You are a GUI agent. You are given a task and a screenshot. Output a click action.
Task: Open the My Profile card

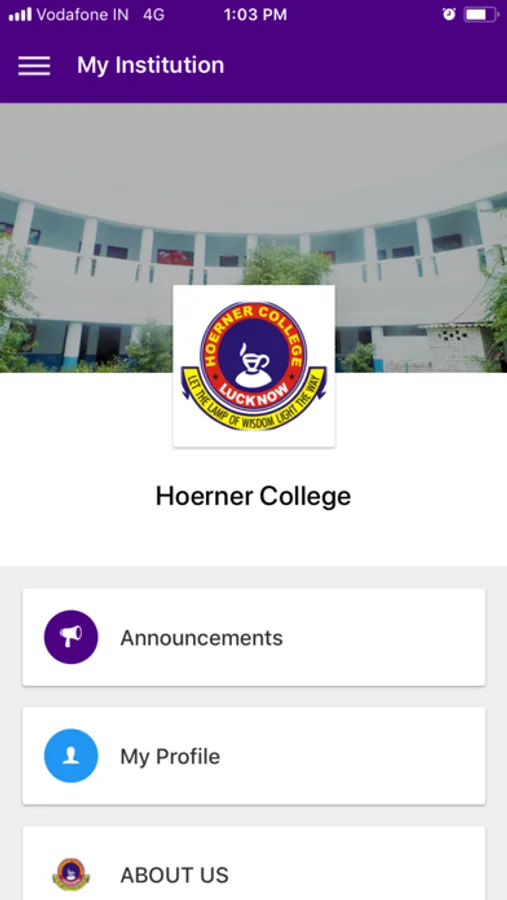[x=254, y=756]
